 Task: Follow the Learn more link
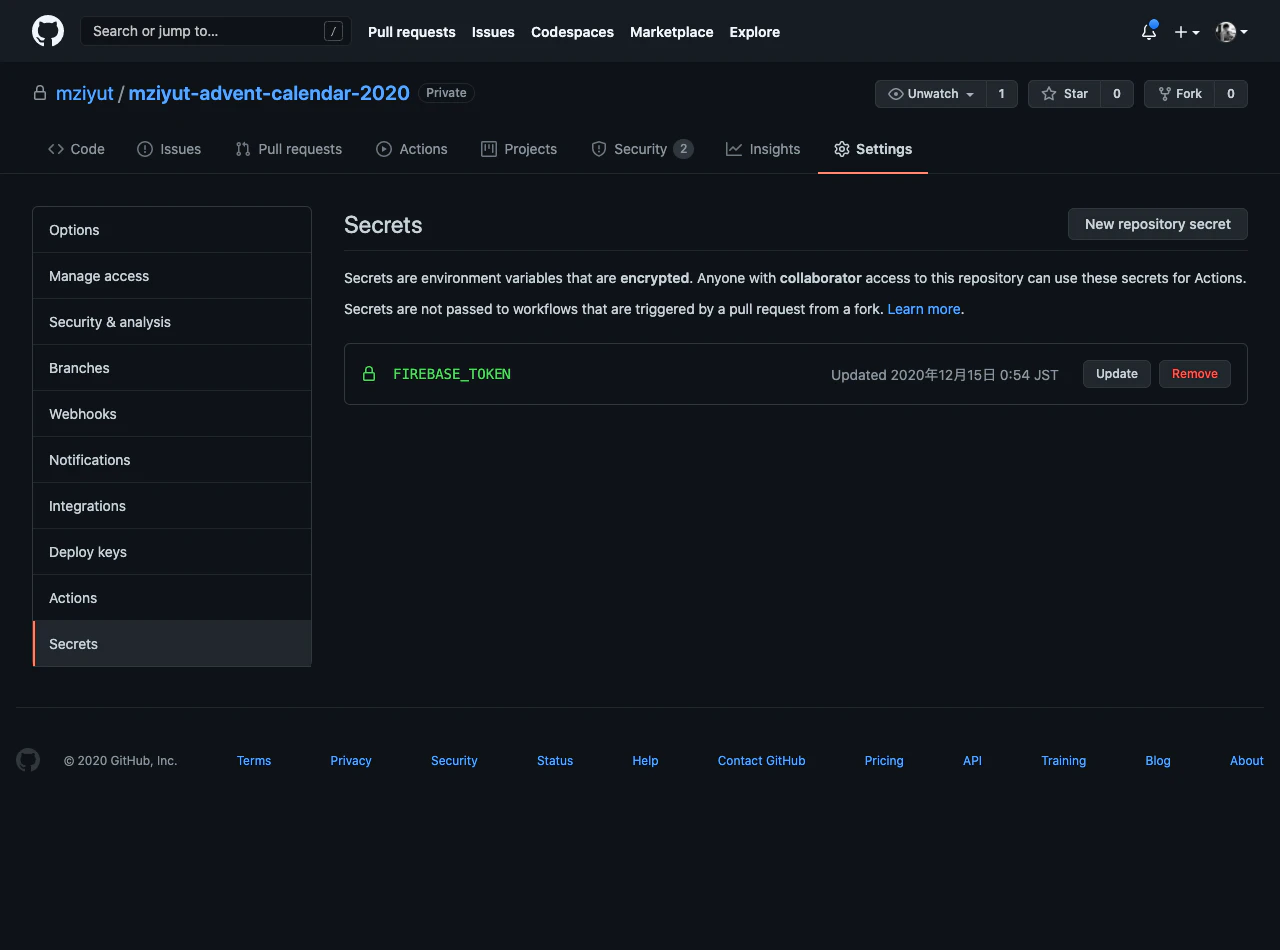pyautogui.click(x=923, y=308)
